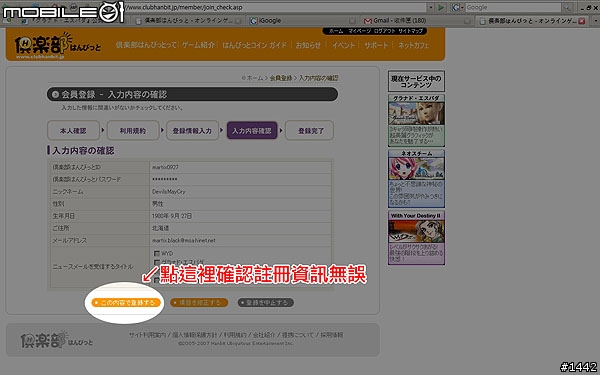Open 倶楽部はんびっとって menu item
600x375 pixels.
click(x=146, y=45)
